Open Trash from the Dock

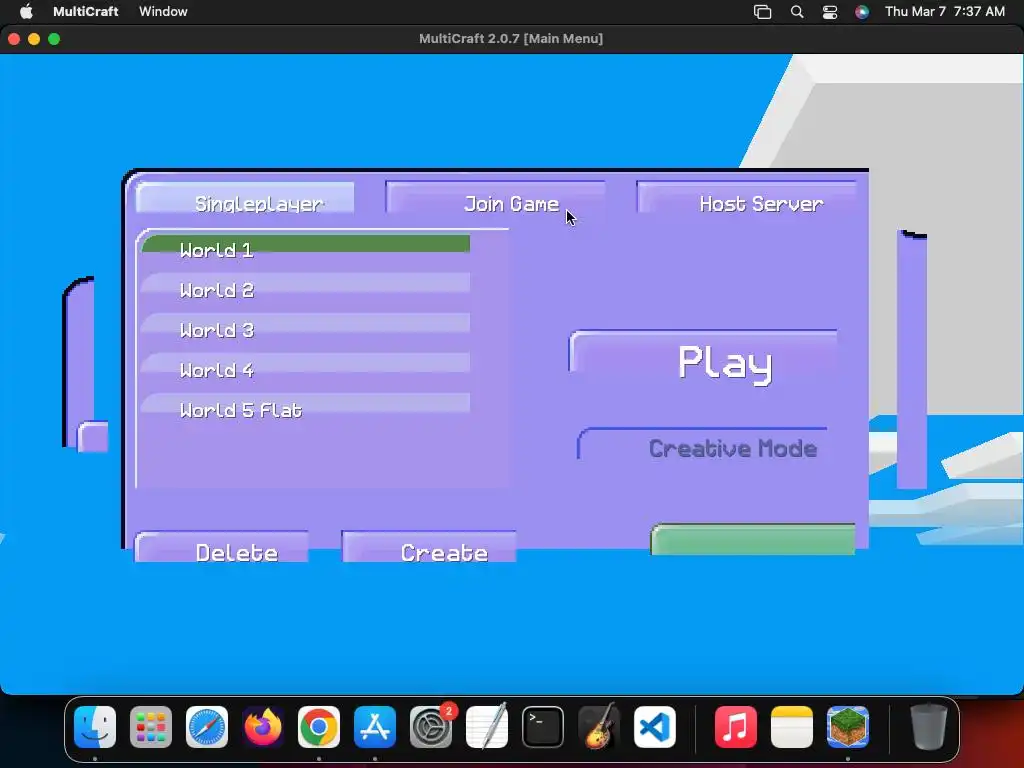pyautogui.click(x=928, y=727)
